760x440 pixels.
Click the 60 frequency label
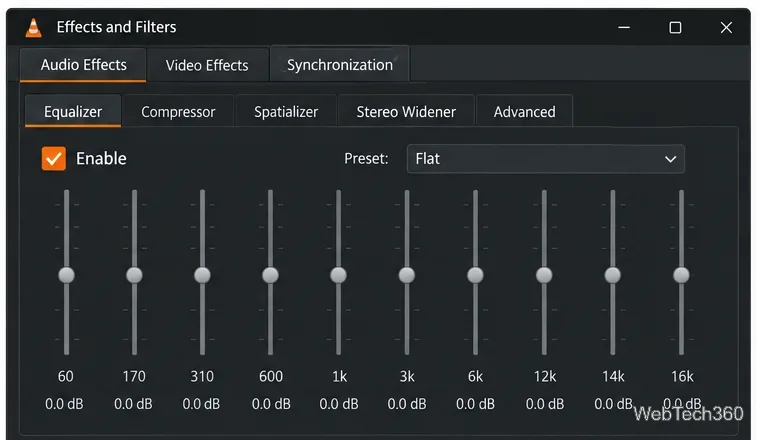(x=66, y=376)
